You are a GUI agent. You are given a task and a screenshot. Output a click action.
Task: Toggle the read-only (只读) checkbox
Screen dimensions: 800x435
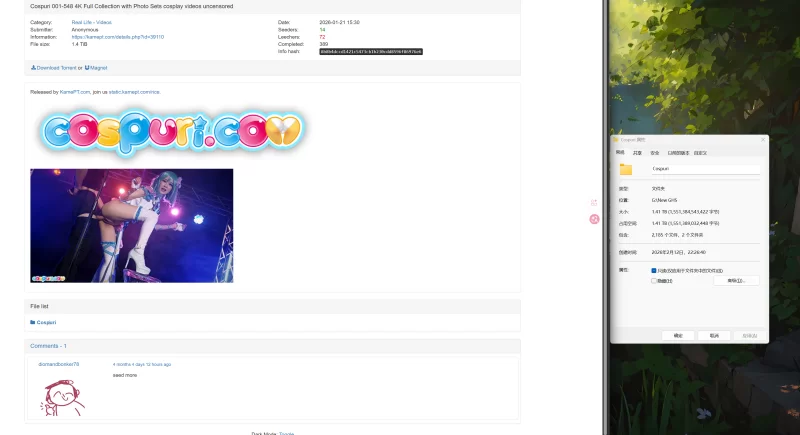tap(654, 271)
